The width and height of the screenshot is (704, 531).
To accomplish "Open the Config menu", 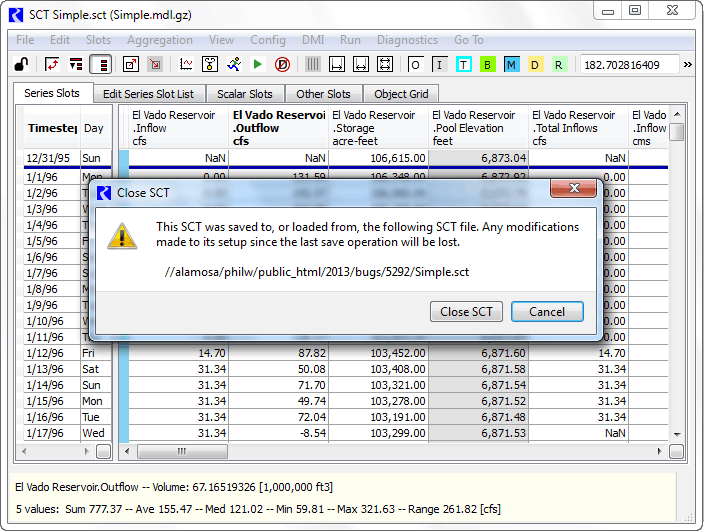I will point(268,40).
